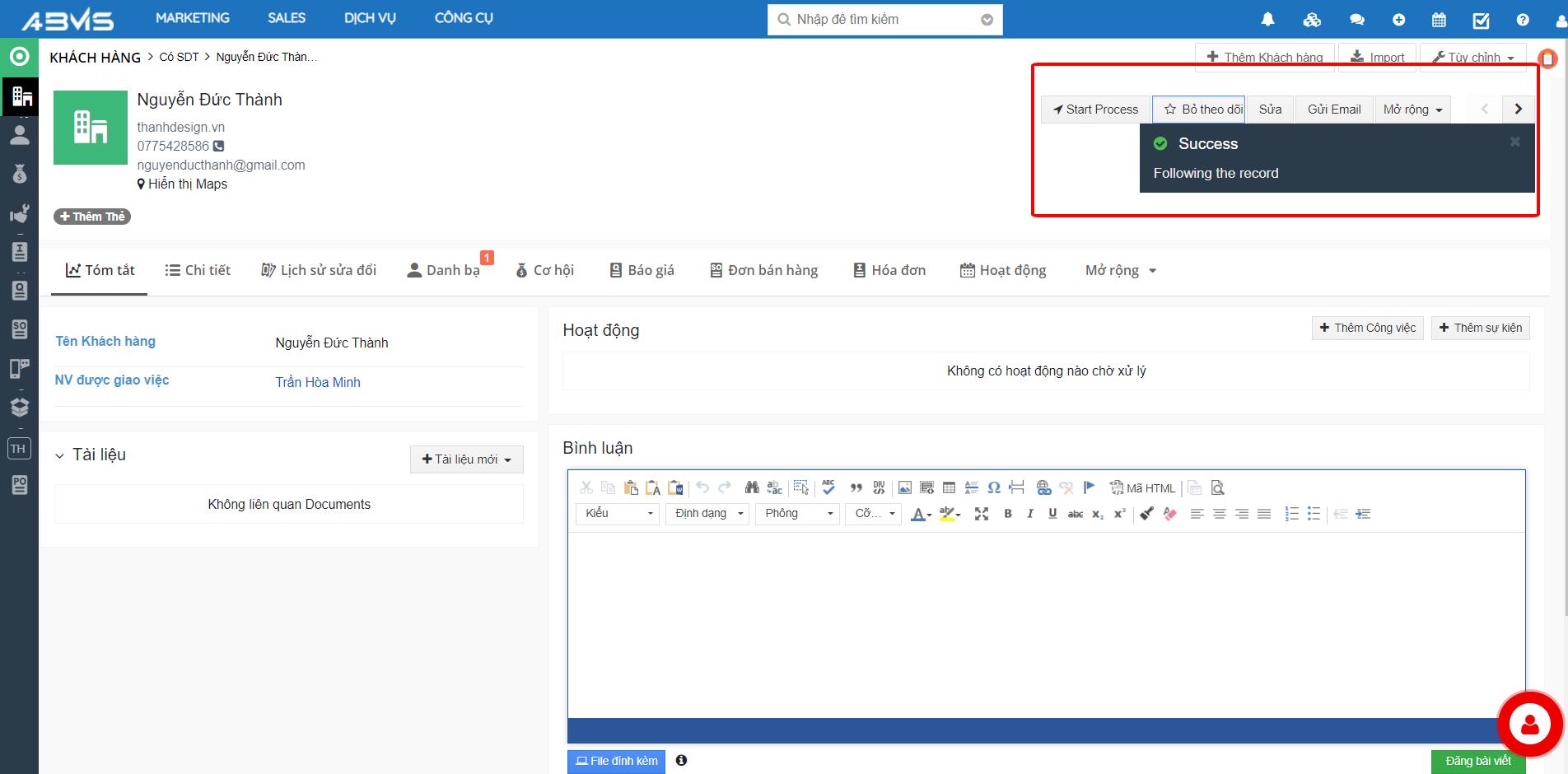Image resolution: width=1568 pixels, height=774 pixels.
Task: Open the text color picker in editor
Action: pyautogui.click(x=920, y=514)
